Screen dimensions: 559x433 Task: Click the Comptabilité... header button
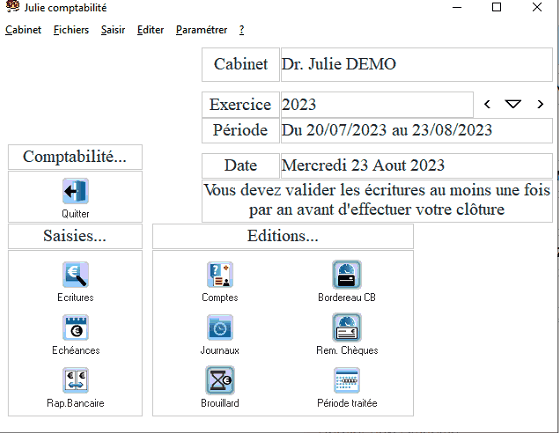point(75,157)
